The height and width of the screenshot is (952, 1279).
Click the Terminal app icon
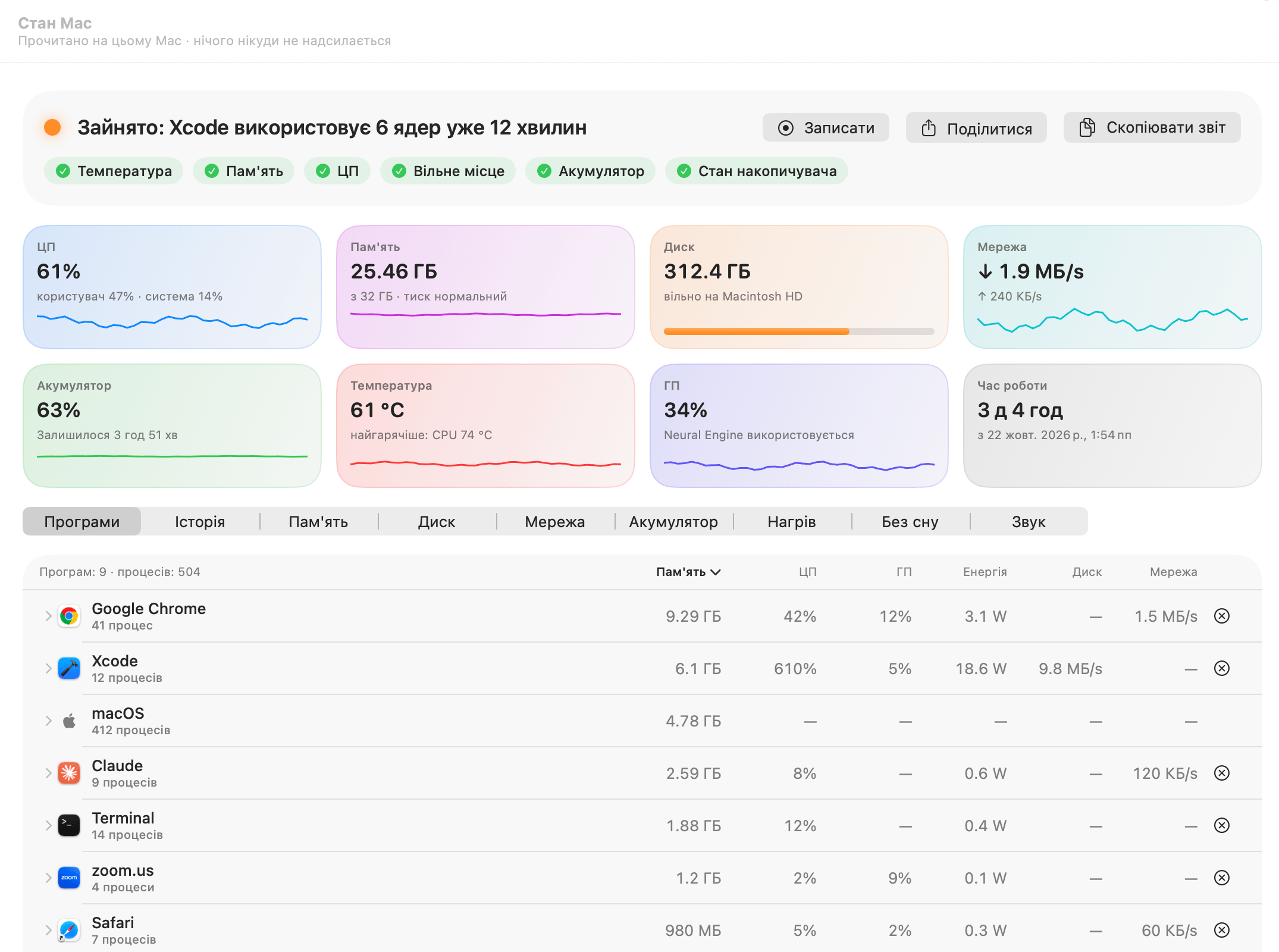click(69, 825)
